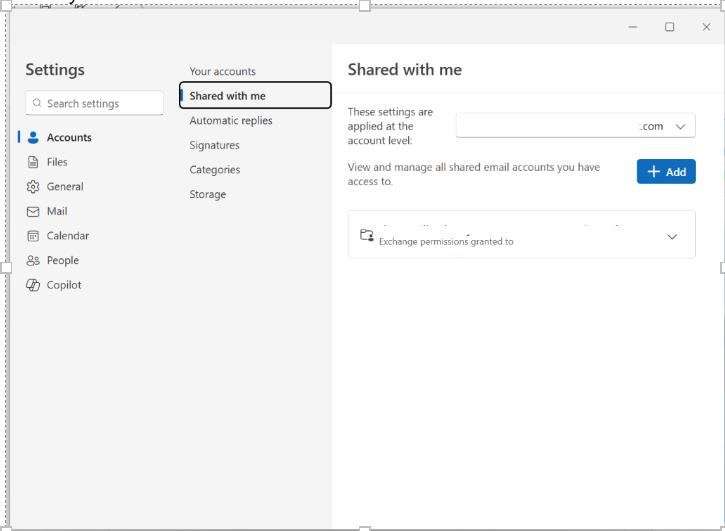Click the shared mailbox folder icon
This screenshot has height=531, width=725.
[x=366, y=236]
